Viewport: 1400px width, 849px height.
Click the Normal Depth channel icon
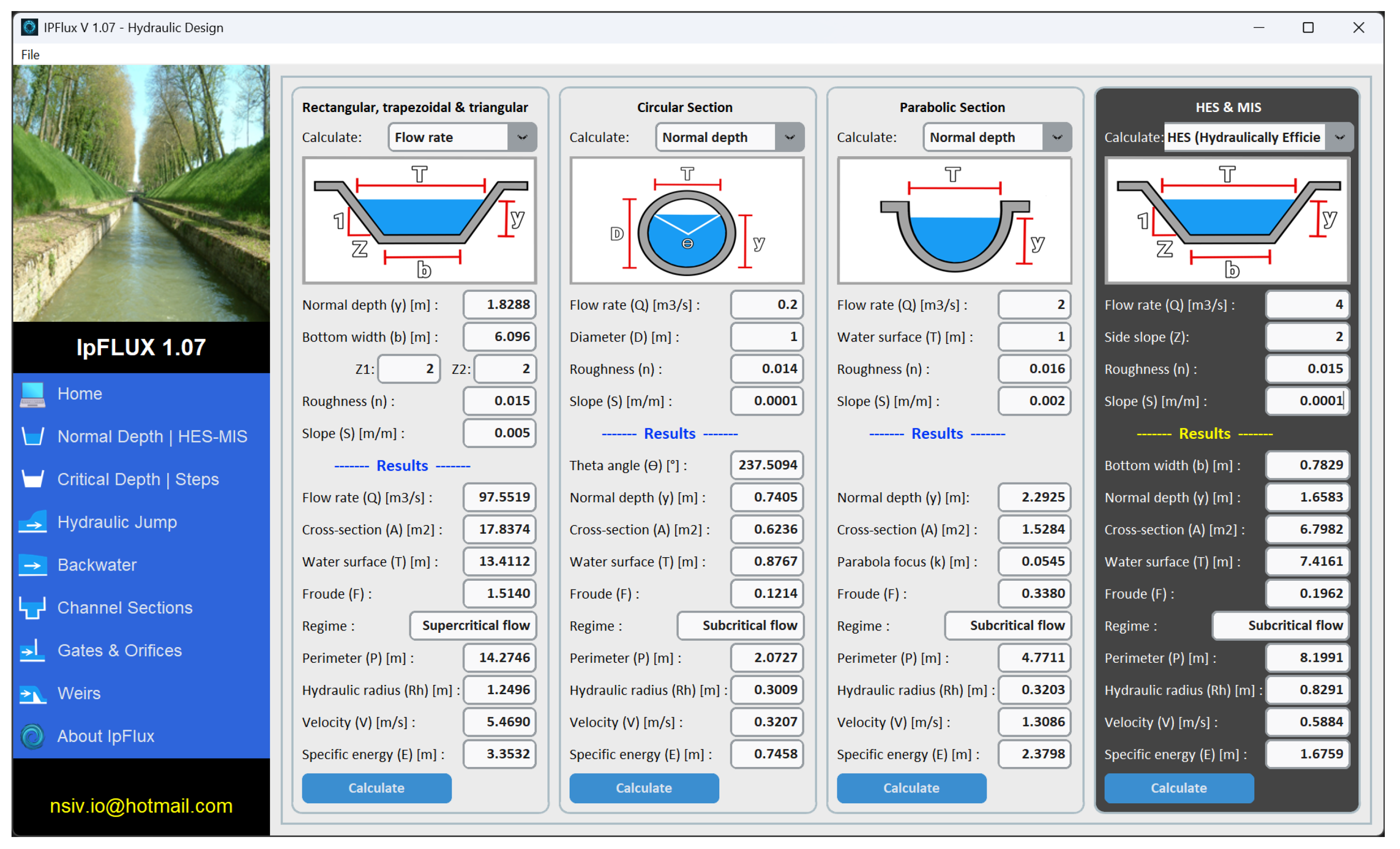[32, 436]
